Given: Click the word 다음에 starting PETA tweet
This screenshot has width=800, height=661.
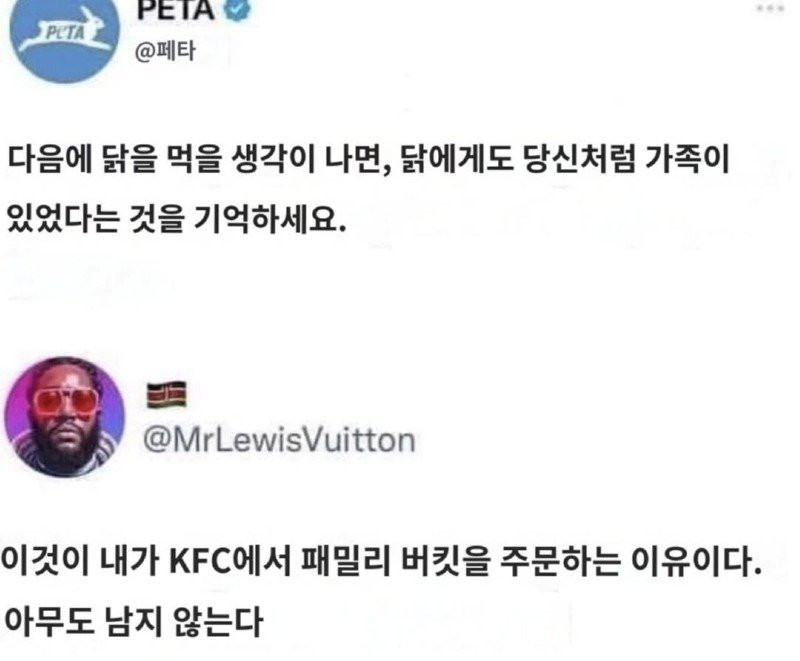Looking at the screenshot, I should point(49,159).
